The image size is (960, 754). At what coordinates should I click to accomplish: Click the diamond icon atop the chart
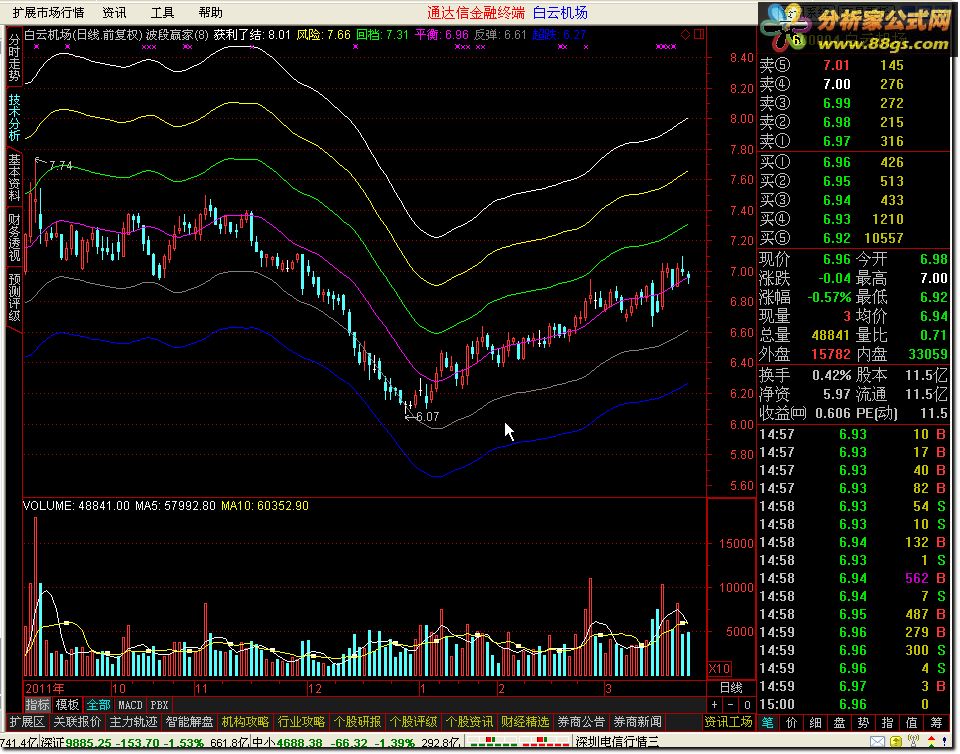pyautogui.click(x=685, y=34)
